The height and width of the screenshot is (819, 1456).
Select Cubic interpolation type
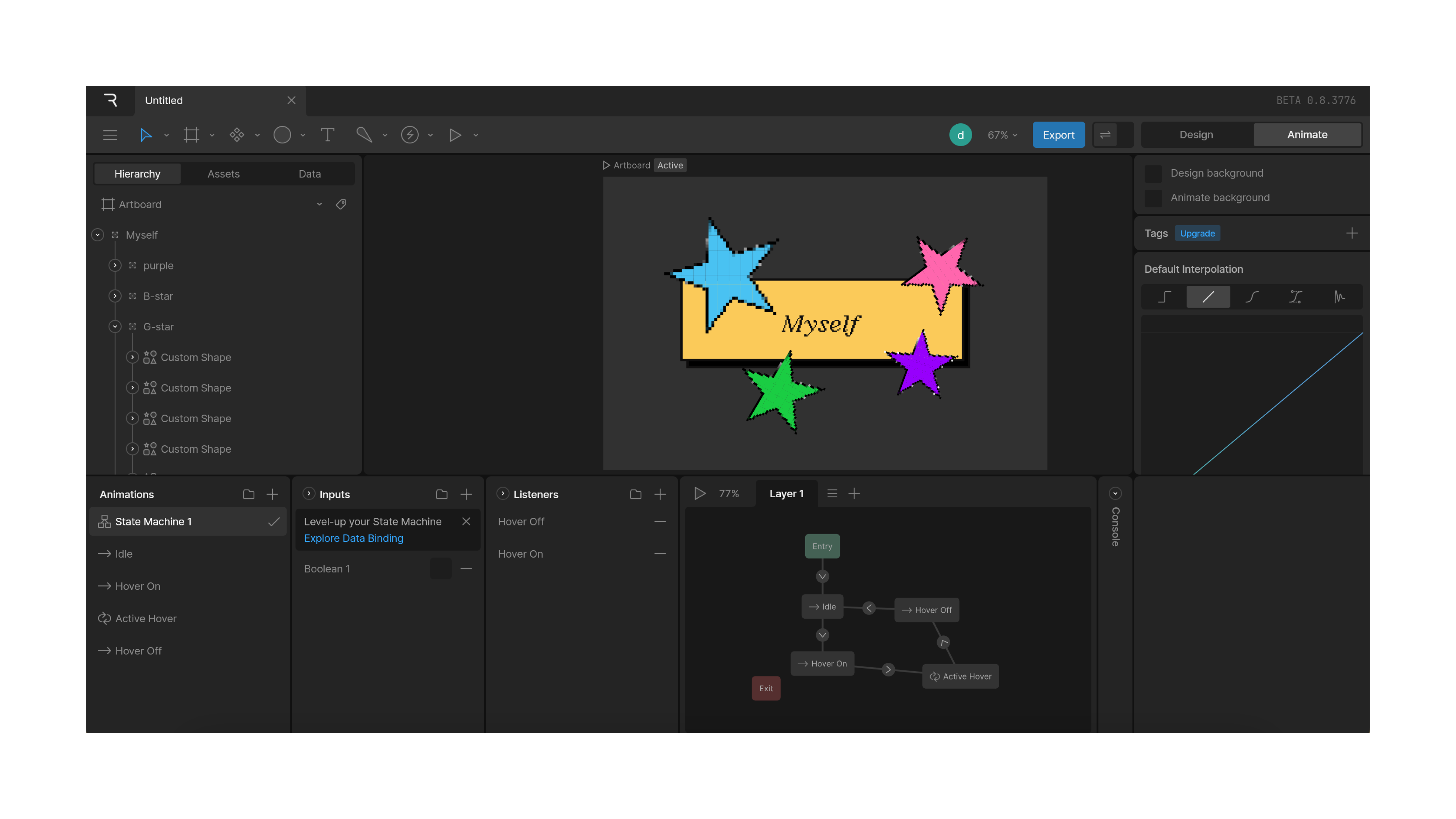(1252, 297)
